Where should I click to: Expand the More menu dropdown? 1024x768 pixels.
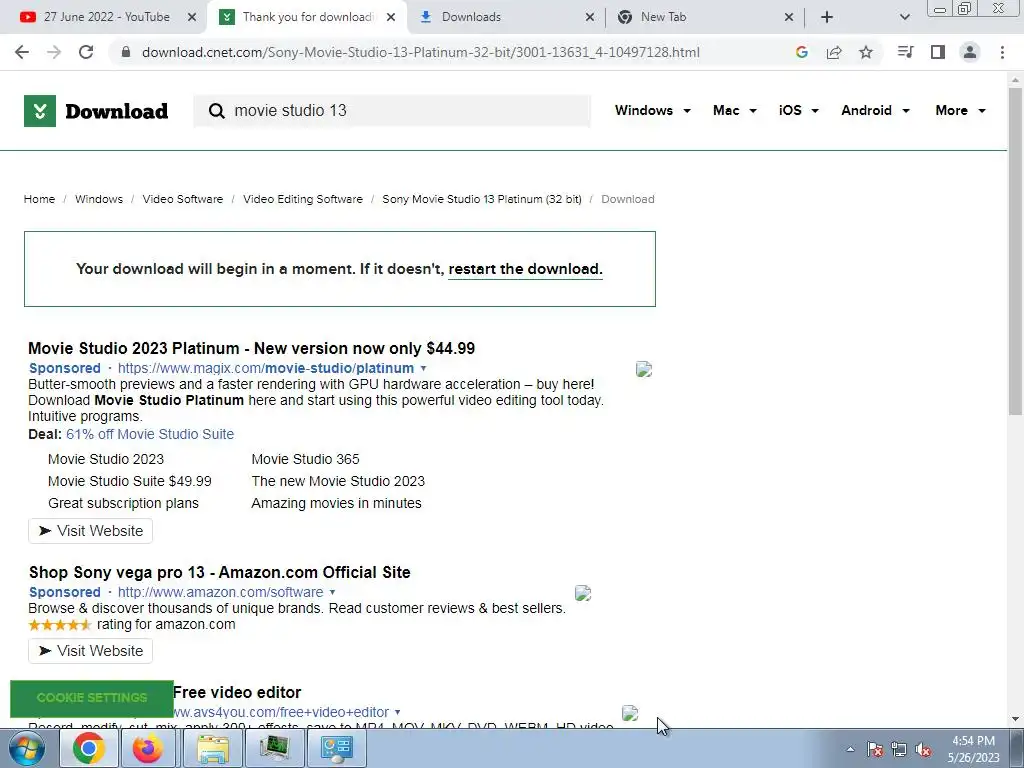pos(960,110)
